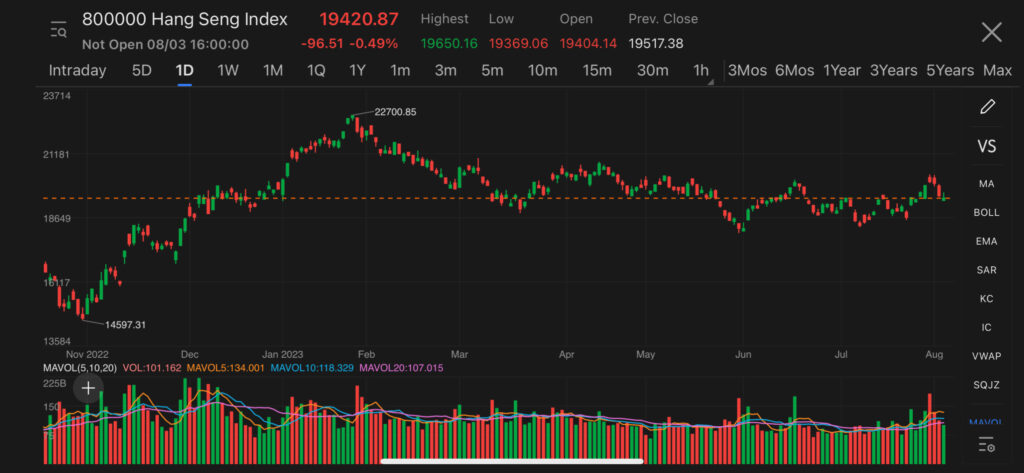Tap the MAVOL5:134.001 value
Viewport: 1024px width, 473px height.
coord(227,368)
